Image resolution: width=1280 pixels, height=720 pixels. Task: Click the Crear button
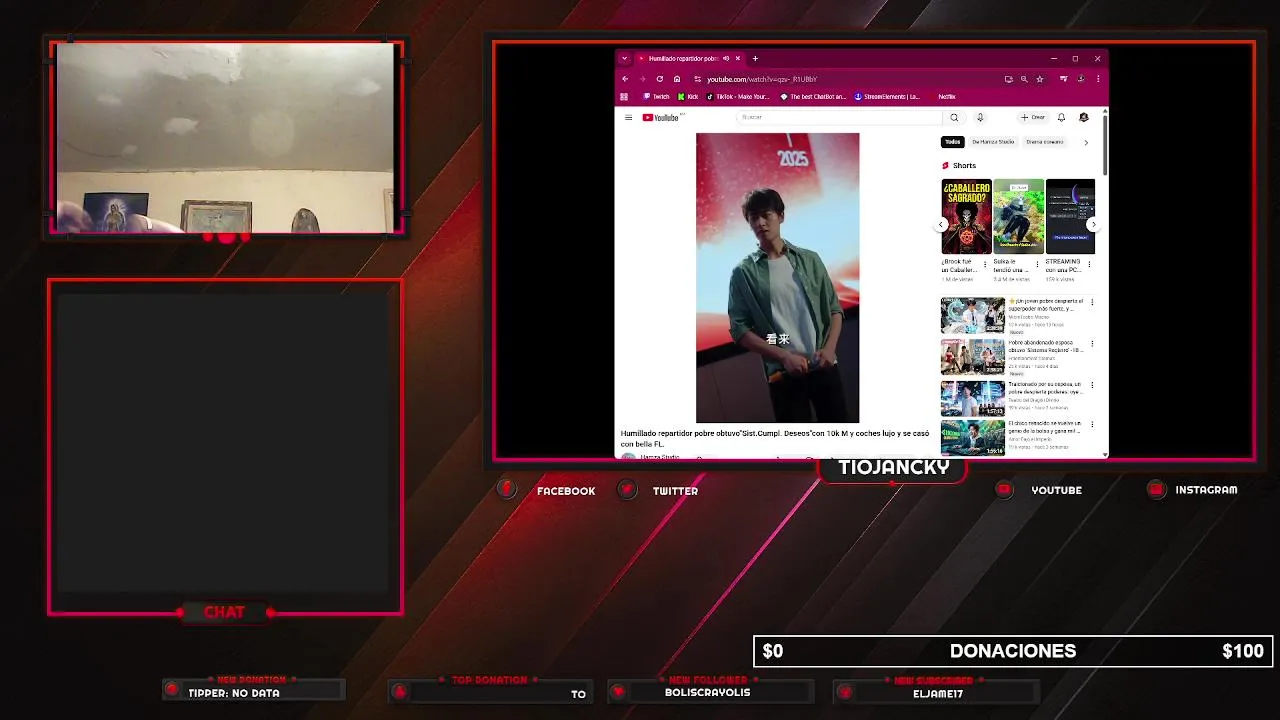coord(1033,117)
